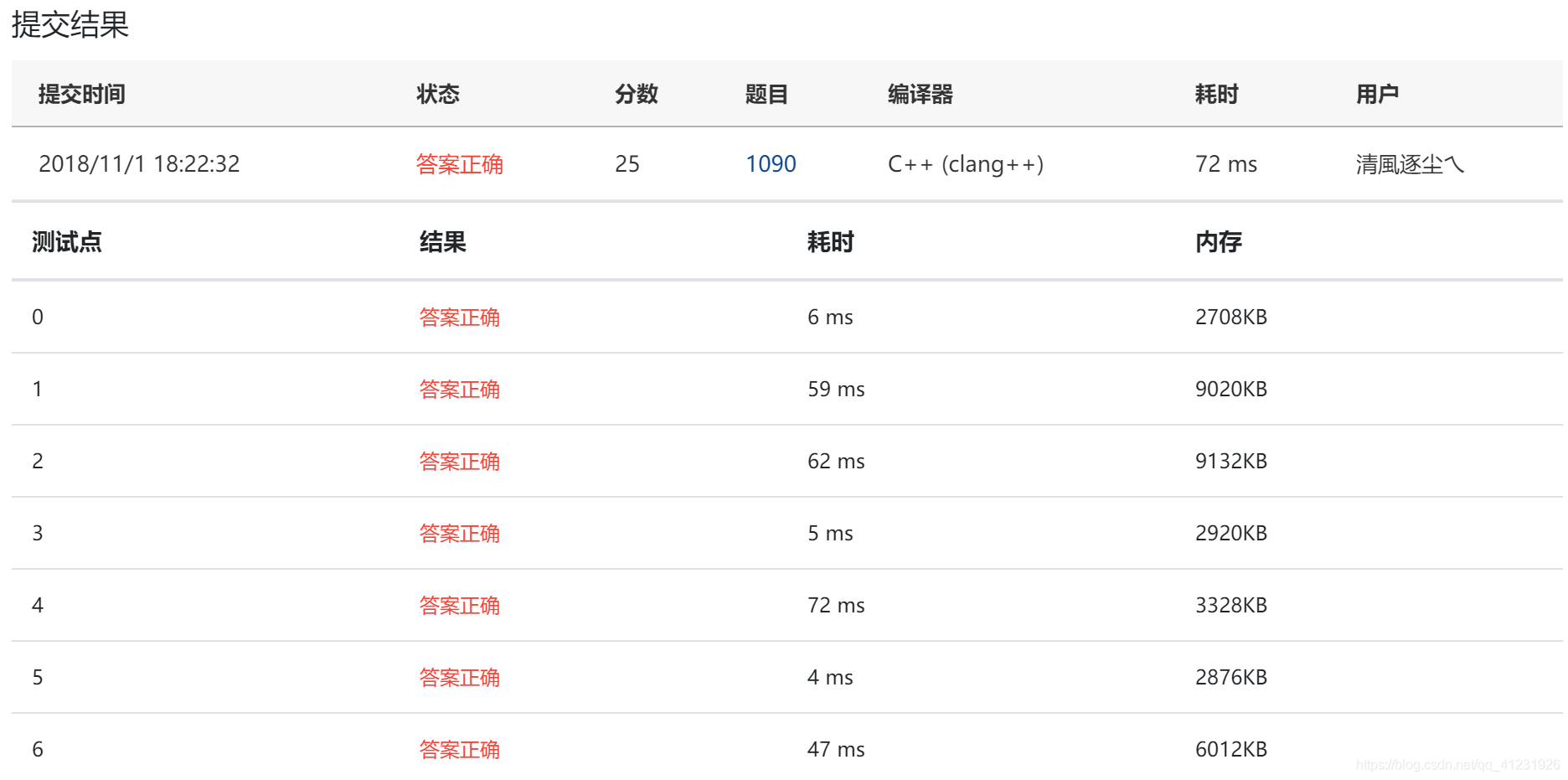
Task: Click the total time 72 ms in summary row
Action: tap(1226, 164)
